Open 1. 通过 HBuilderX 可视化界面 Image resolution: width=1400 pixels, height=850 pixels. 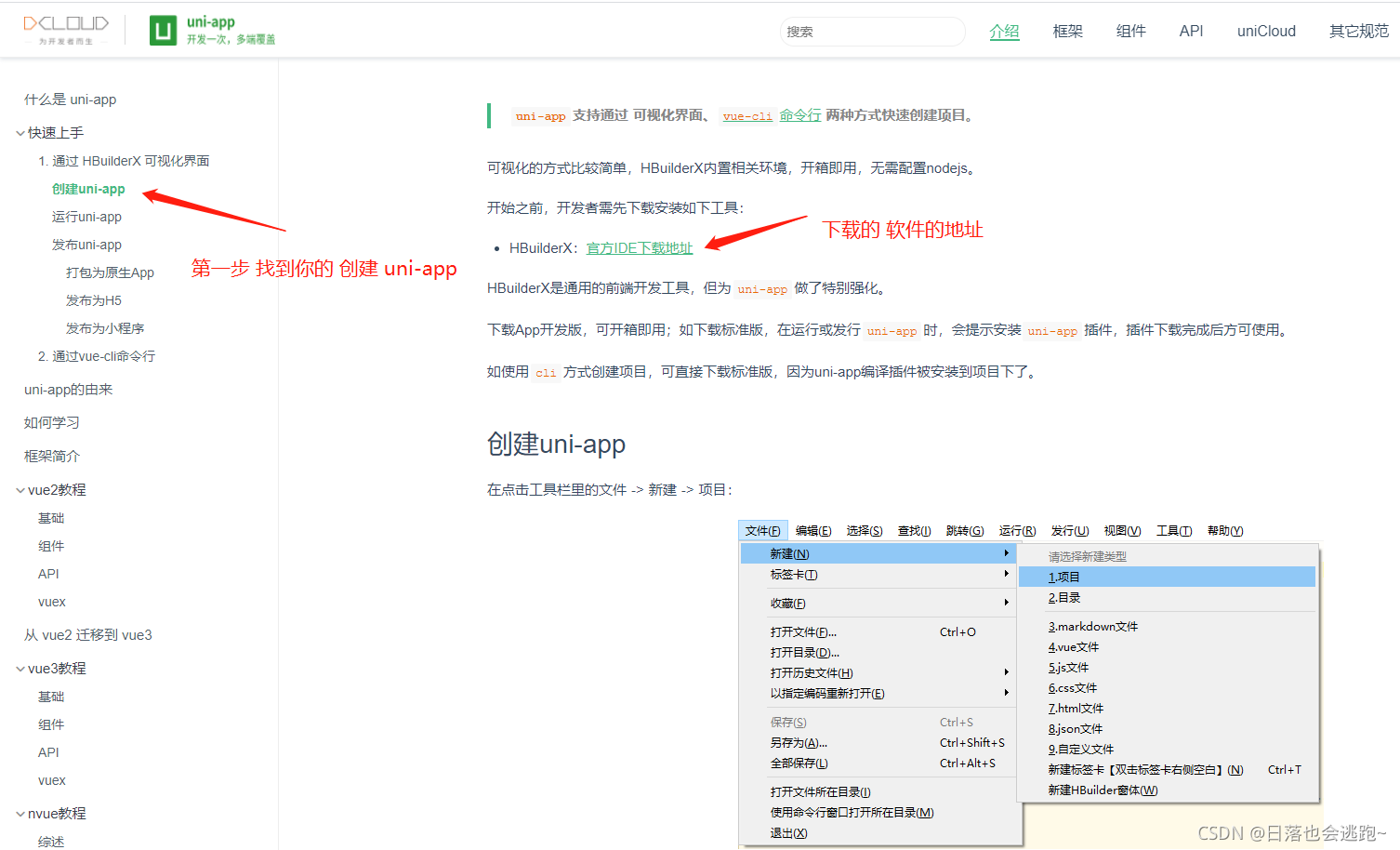tap(124, 161)
